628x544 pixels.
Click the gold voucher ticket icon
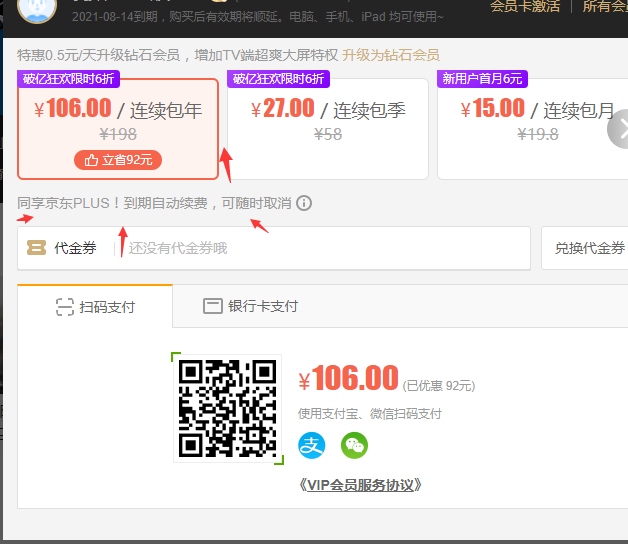37,248
